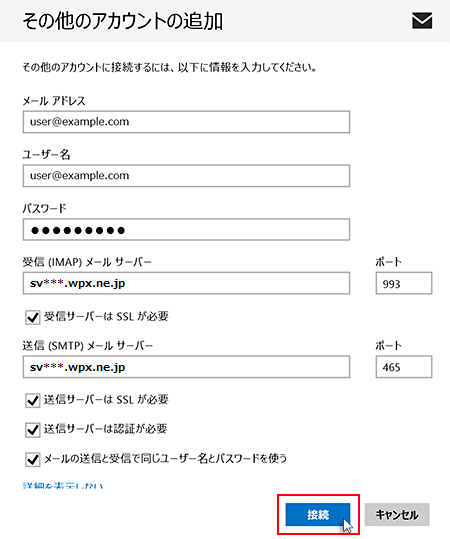Disable 送信サーバーは認証が必要 checkbox
This screenshot has width=450, height=539.
click(x=33, y=430)
